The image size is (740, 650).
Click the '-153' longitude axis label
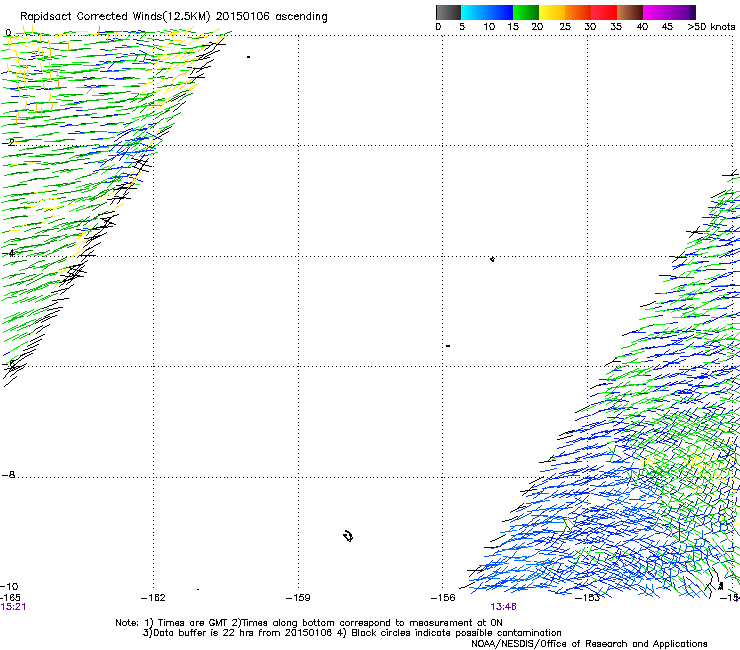coord(588,598)
